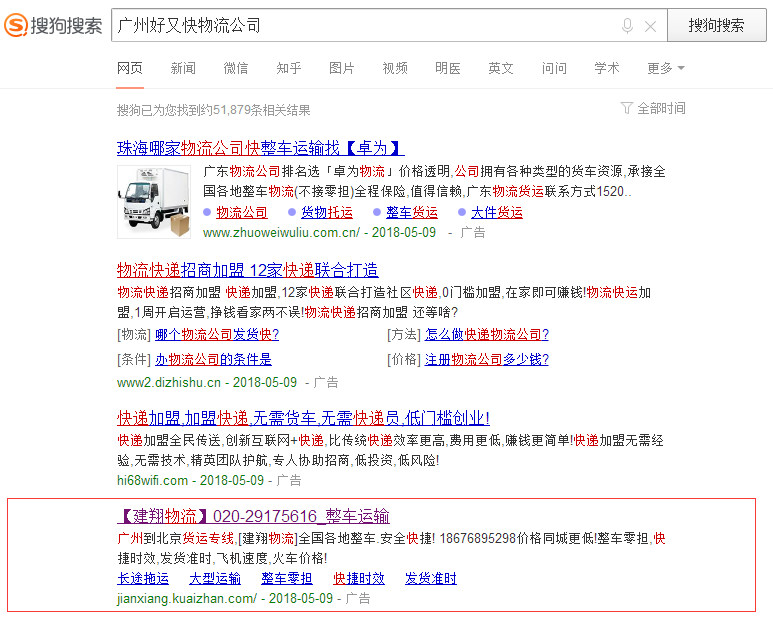The height and width of the screenshot is (618, 773).
Task: Open the 大型运输 sublink
Action: 215,578
